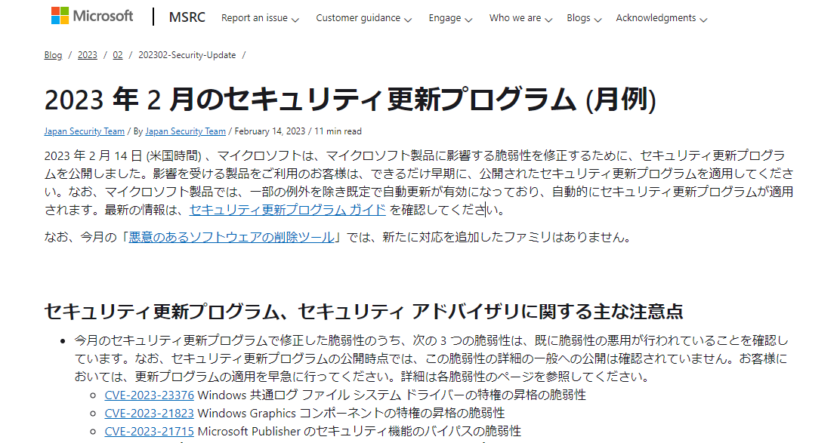Open the 悪意のあるソフトウェアの削除ツール link
Image resolution: width=840 pixels, height=443 pixels.
(x=231, y=237)
